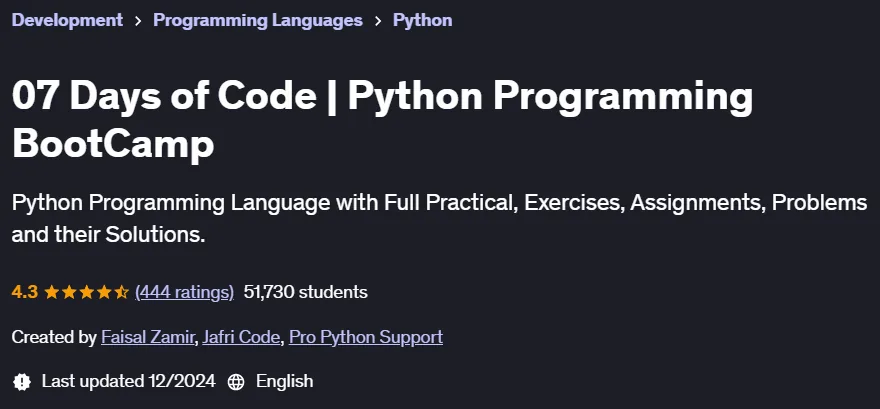Click the last updated badge icon

[x=22, y=382]
